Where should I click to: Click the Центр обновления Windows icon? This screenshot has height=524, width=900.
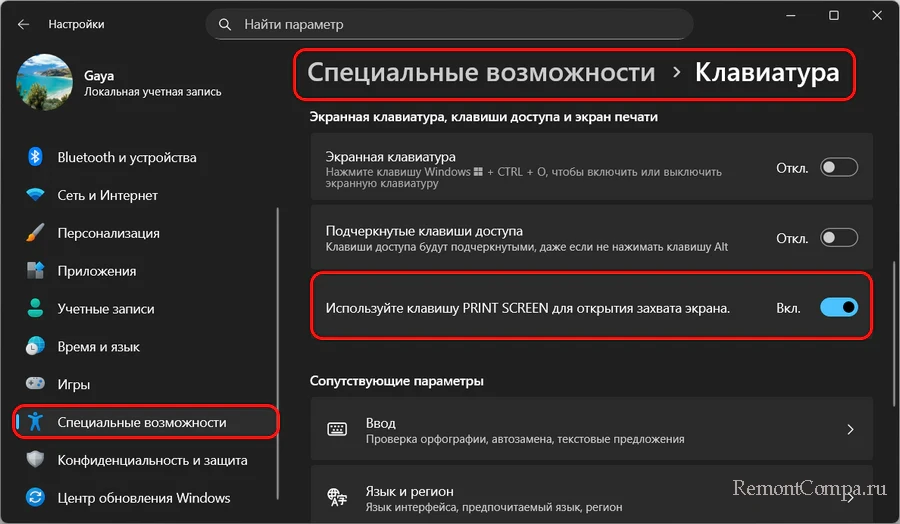[35, 498]
